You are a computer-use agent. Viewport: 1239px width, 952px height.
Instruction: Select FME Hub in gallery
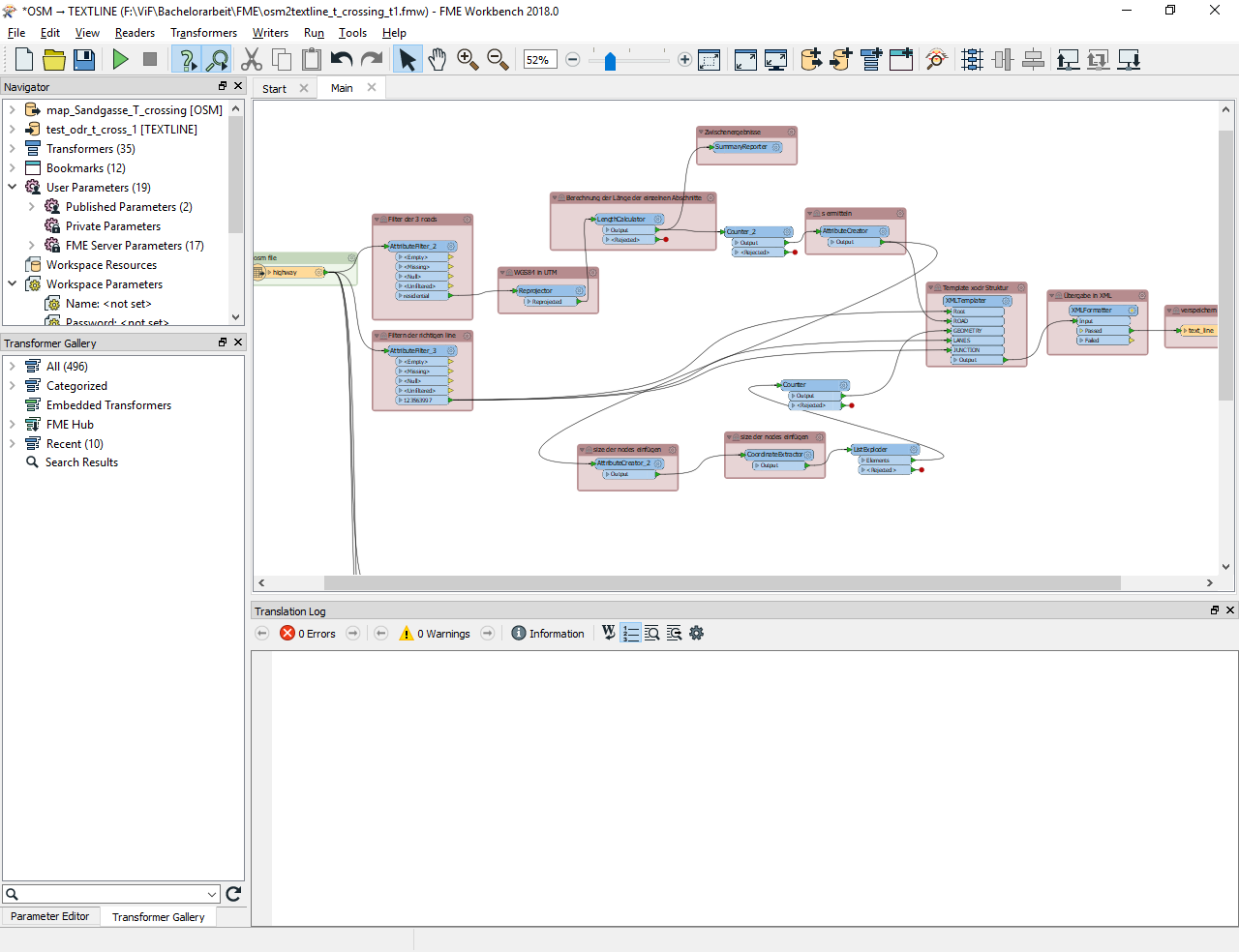(x=70, y=425)
